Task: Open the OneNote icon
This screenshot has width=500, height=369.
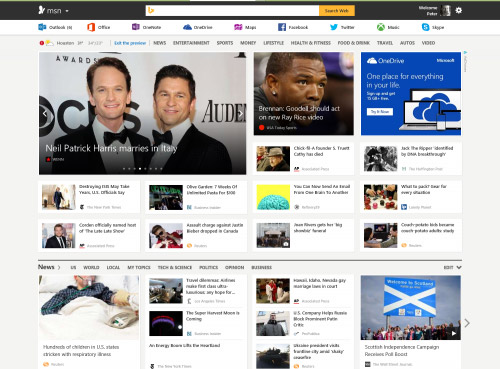Action: coord(136,27)
